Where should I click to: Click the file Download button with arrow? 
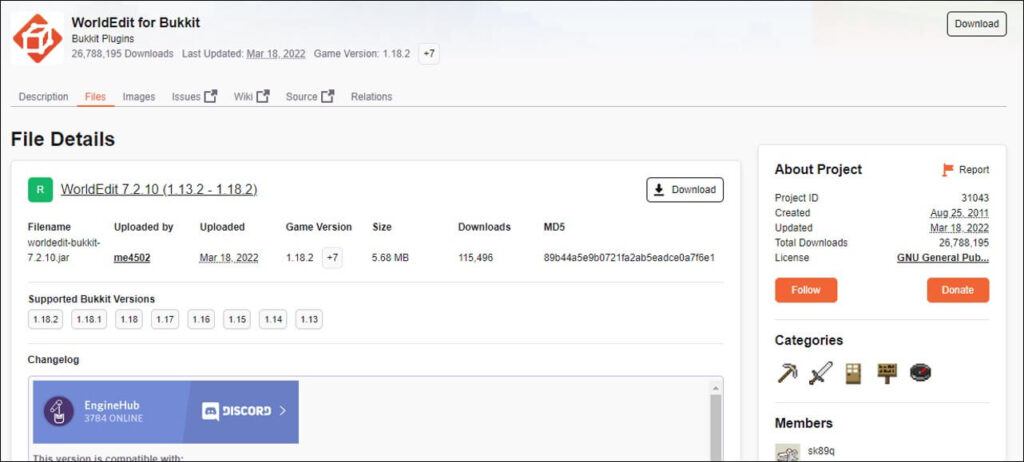pyautogui.click(x=684, y=190)
